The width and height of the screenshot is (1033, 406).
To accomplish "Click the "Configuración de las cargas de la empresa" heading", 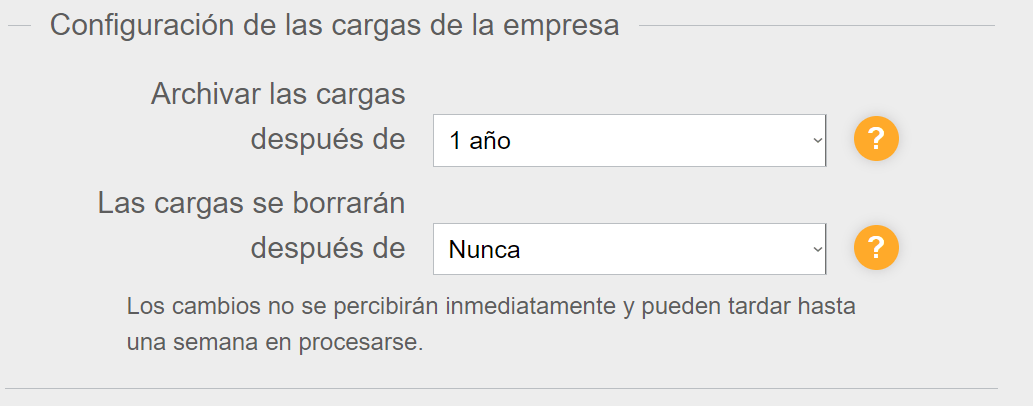I will point(334,25).
